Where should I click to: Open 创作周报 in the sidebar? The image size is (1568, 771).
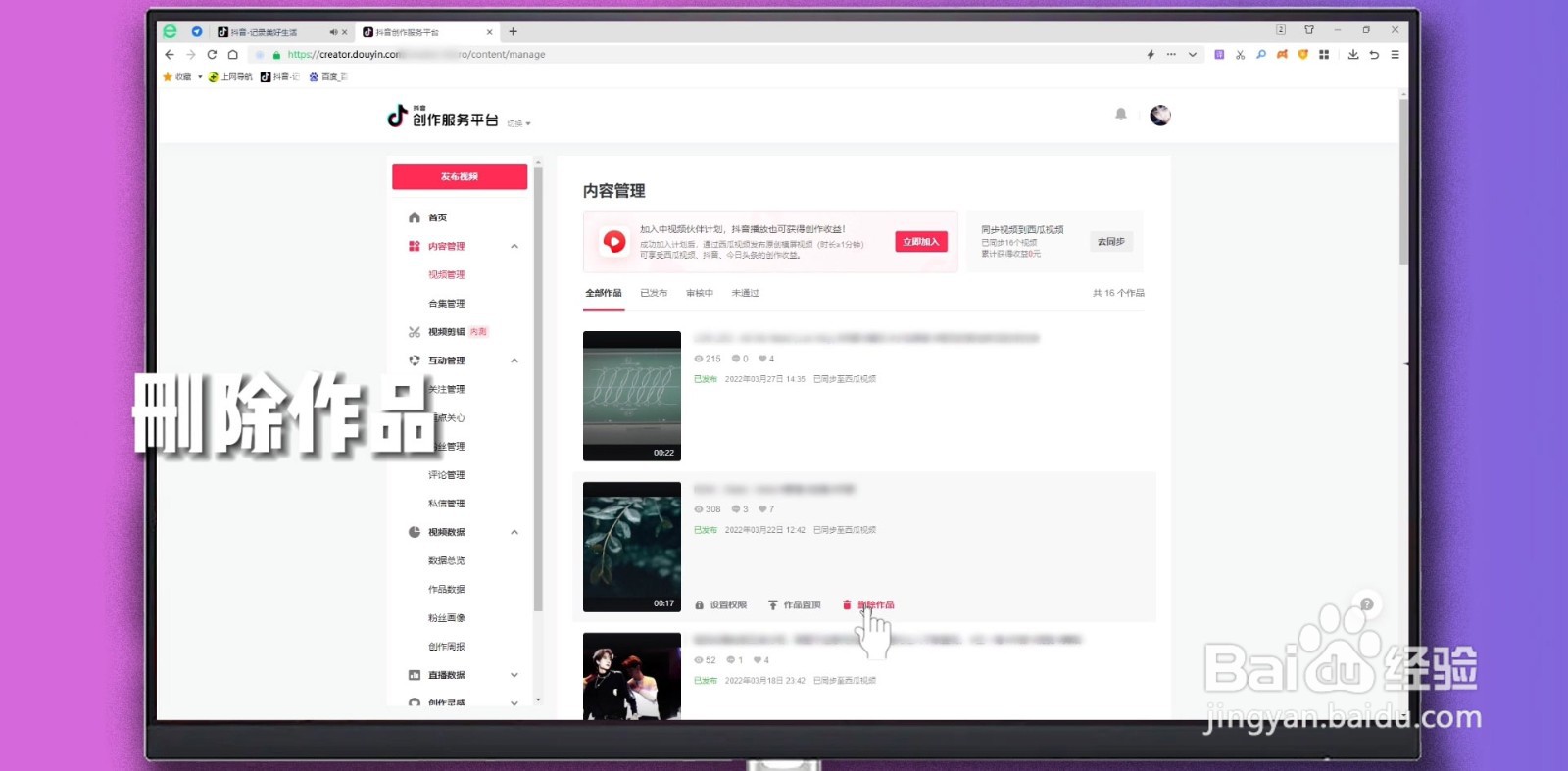pos(447,647)
